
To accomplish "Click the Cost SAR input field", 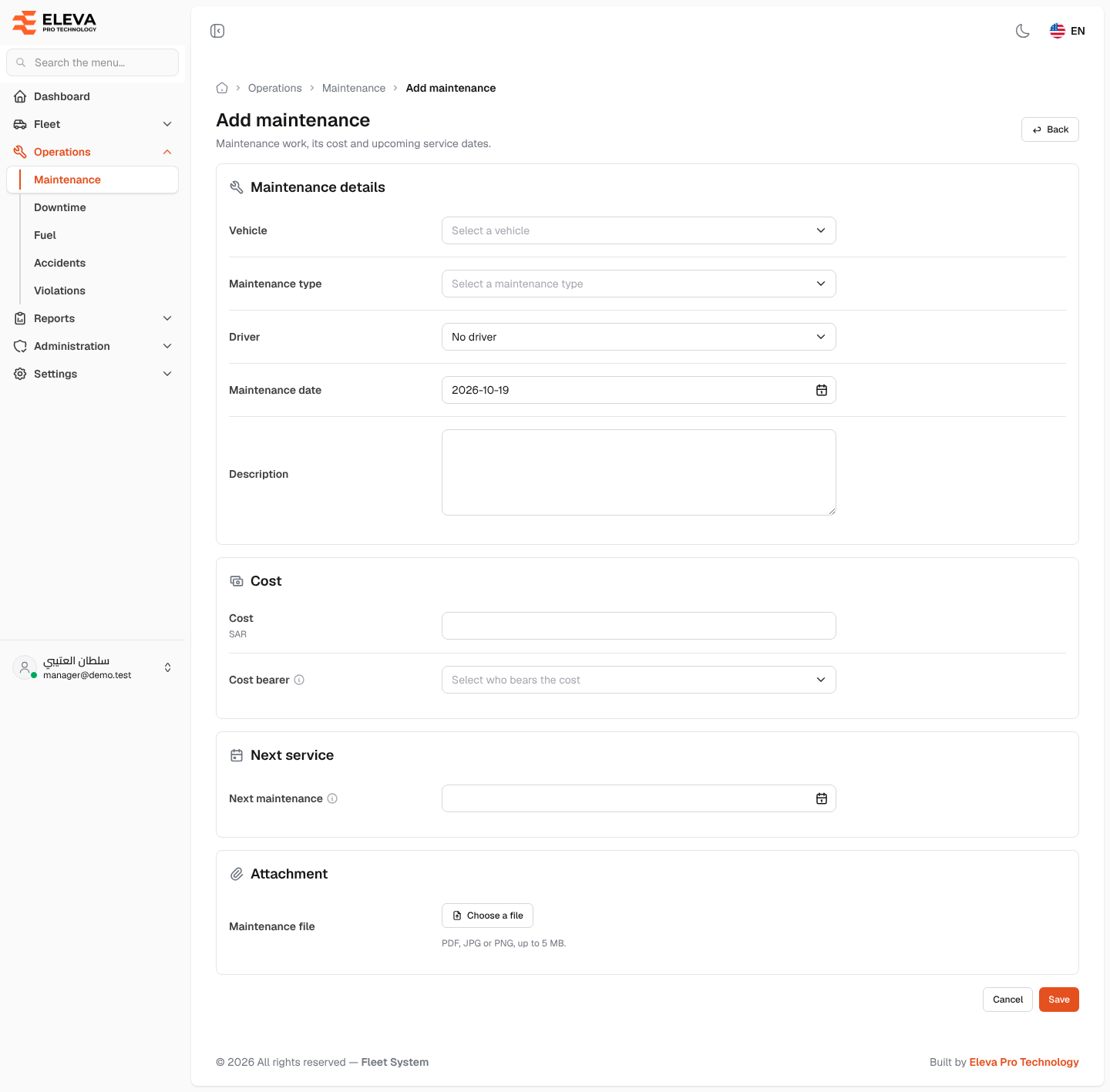I will click(x=639, y=626).
